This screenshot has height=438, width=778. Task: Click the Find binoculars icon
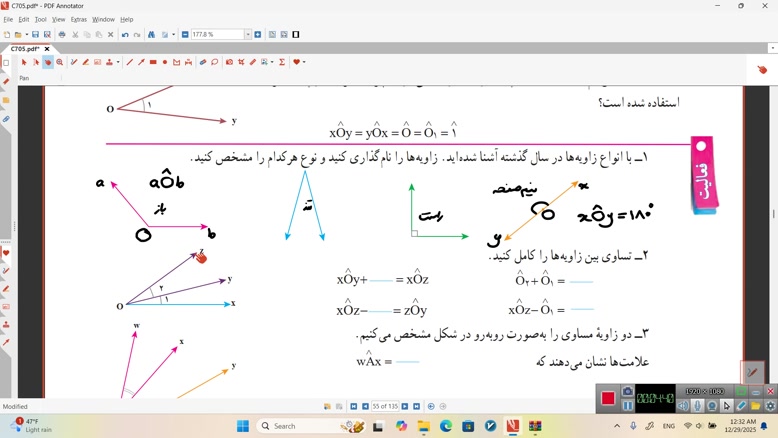pos(151,34)
